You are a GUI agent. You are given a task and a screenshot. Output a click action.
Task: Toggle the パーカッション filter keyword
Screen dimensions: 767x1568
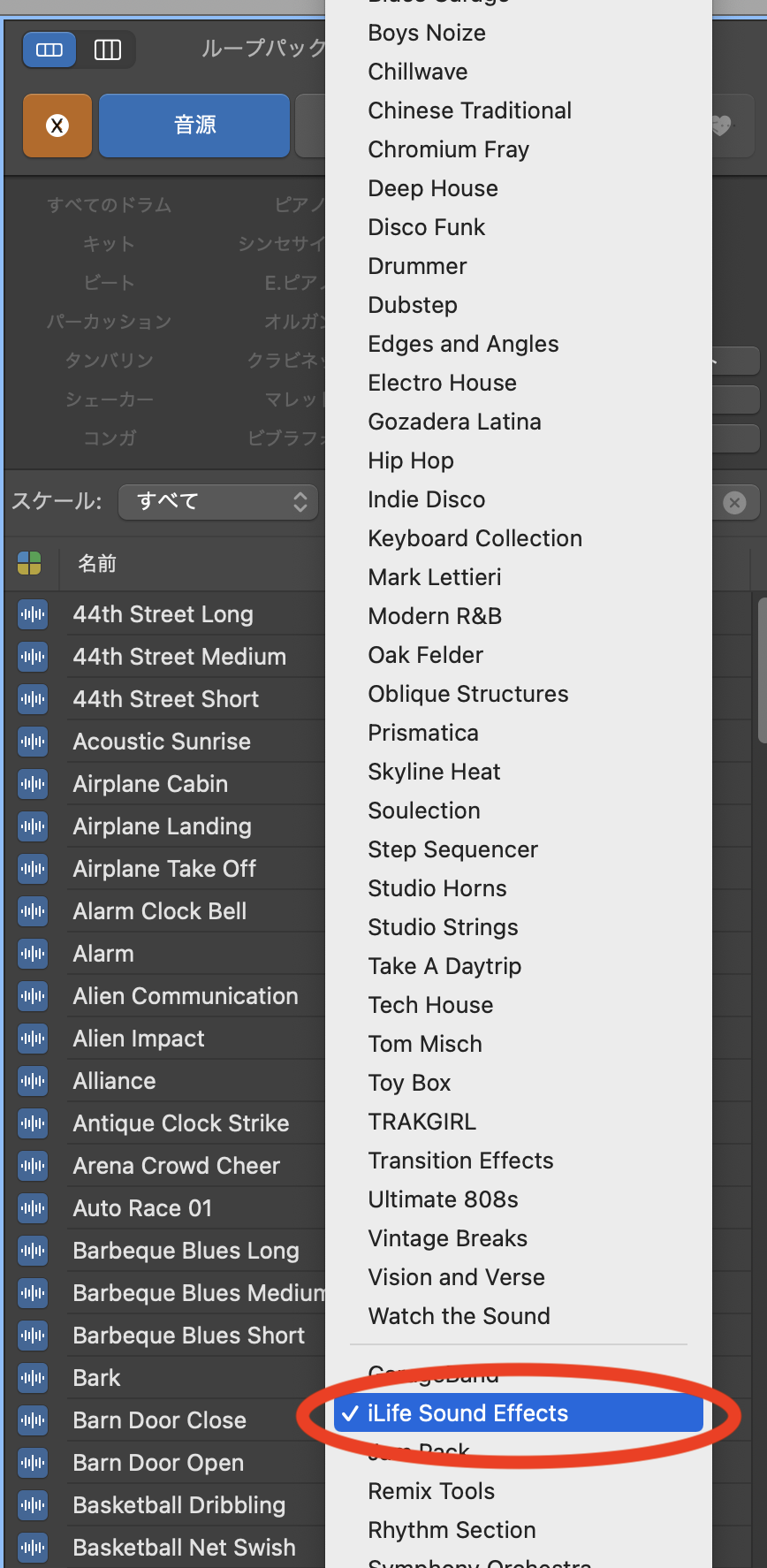[109, 322]
